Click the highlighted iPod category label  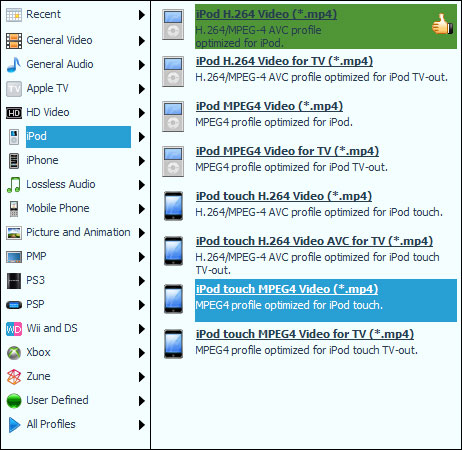click(78, 137)
